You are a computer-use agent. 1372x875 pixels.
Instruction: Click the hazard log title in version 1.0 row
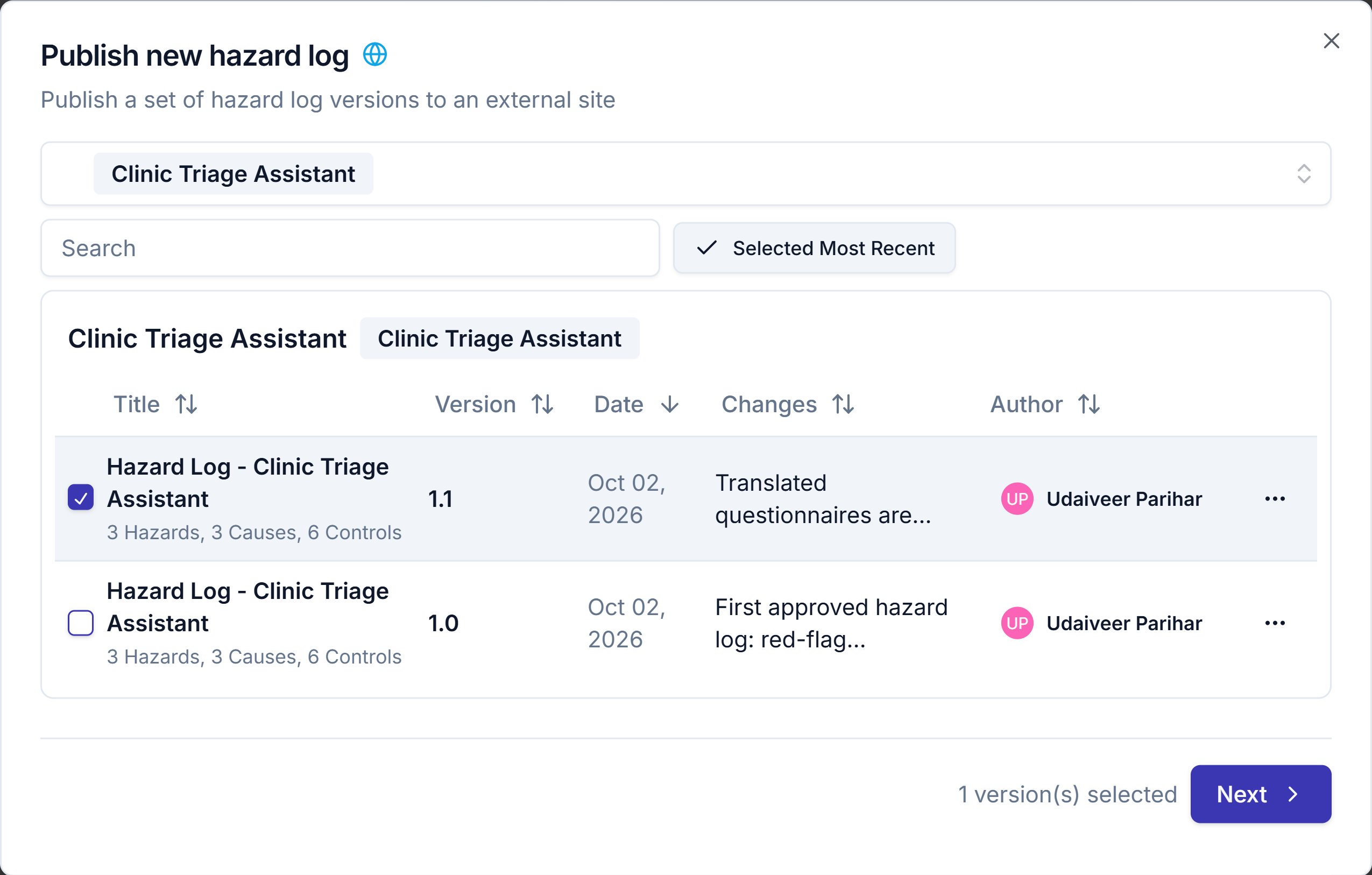248,607
